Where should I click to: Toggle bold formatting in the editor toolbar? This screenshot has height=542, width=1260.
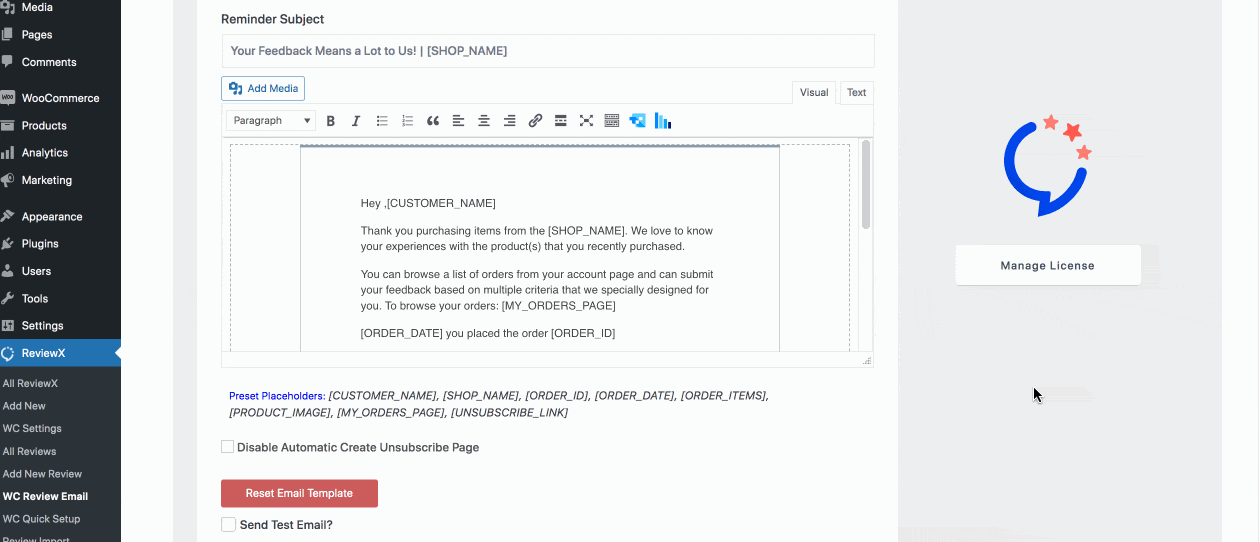pos(331,121)
